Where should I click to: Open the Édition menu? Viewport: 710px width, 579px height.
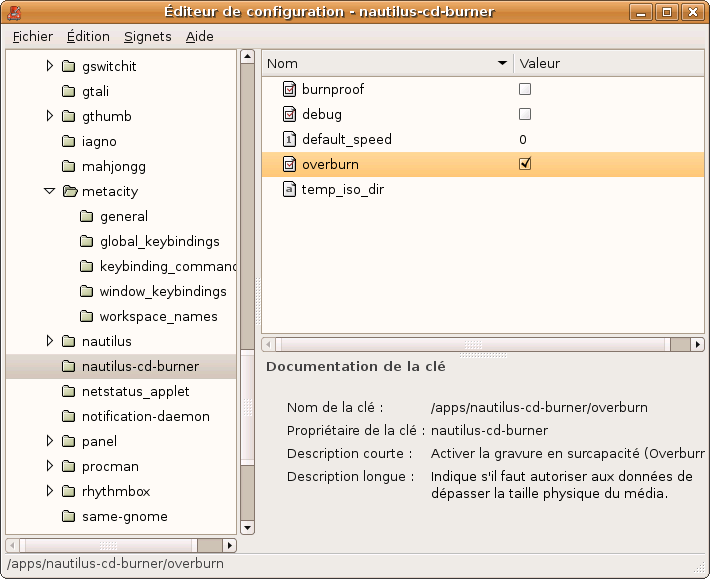(x=88, y=36)
